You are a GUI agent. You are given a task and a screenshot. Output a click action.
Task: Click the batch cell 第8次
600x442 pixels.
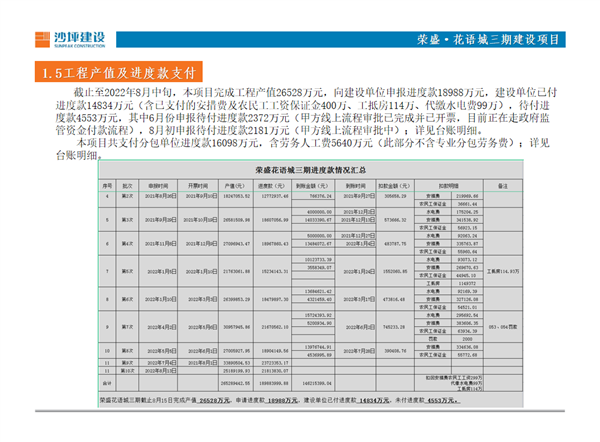127,351
